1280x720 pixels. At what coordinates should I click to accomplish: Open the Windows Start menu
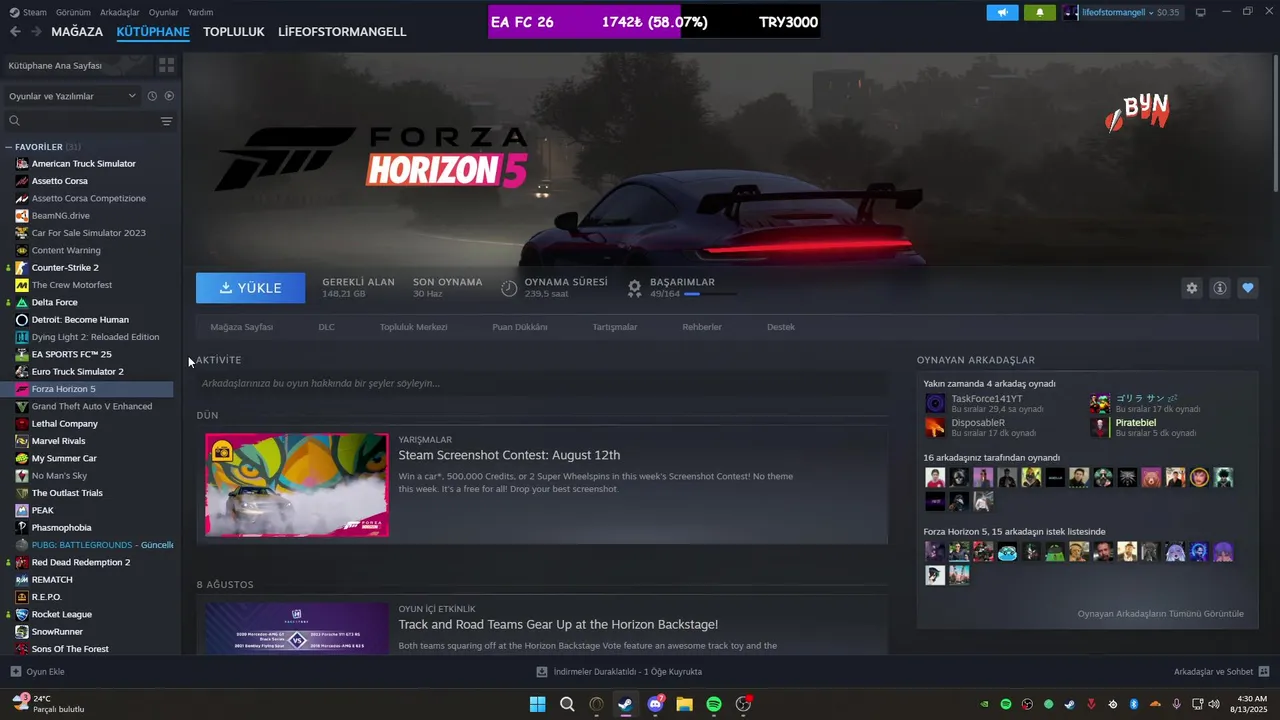coord(537,704)
